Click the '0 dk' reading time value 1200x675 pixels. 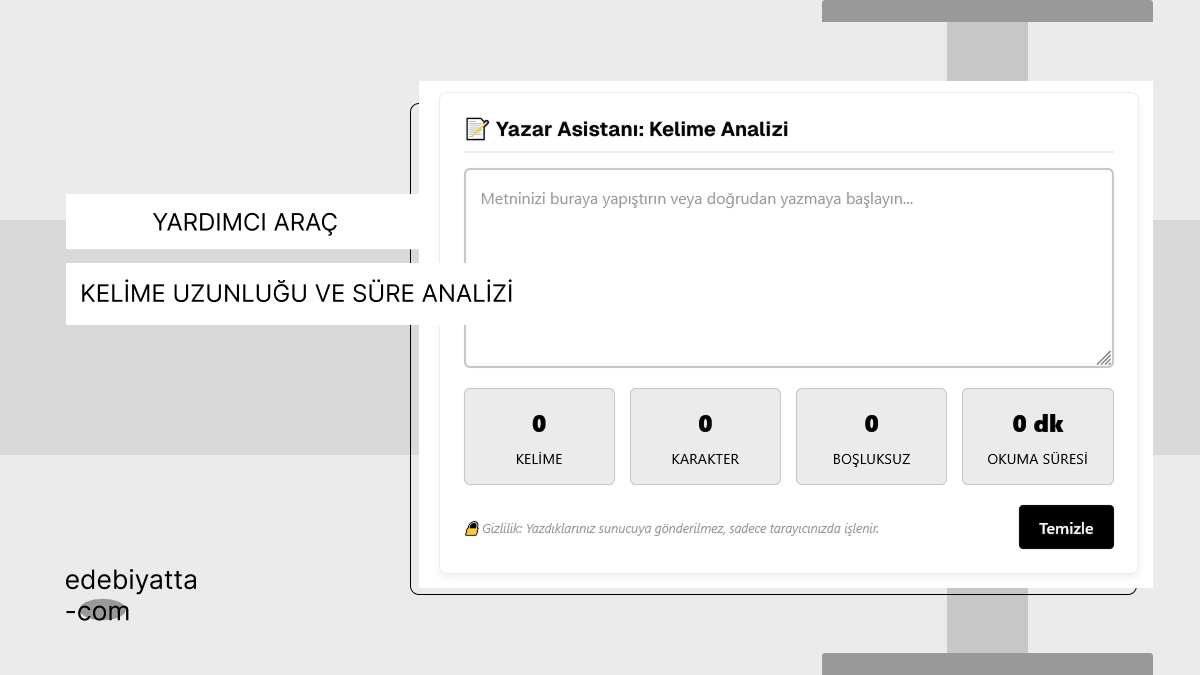1038,423
